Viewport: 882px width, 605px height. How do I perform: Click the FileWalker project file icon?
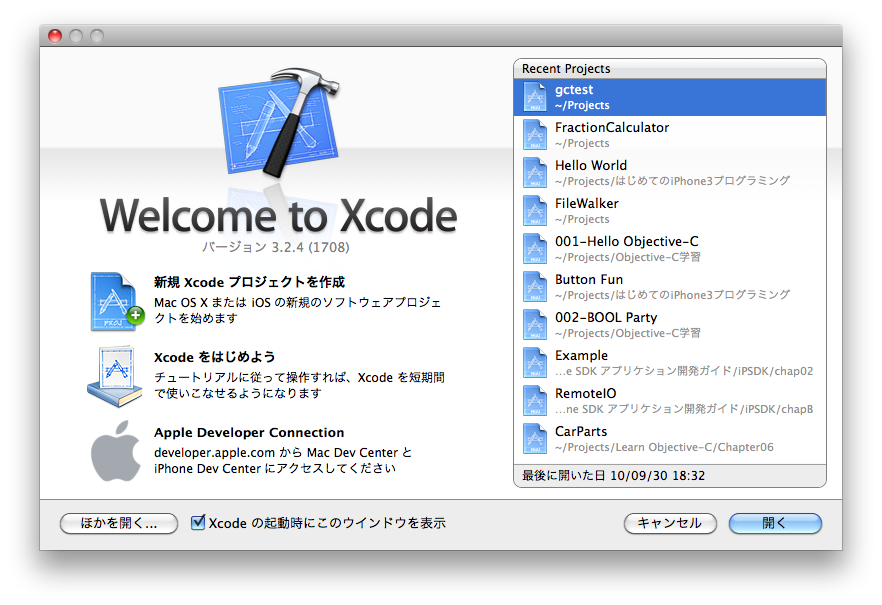[535, 211]
